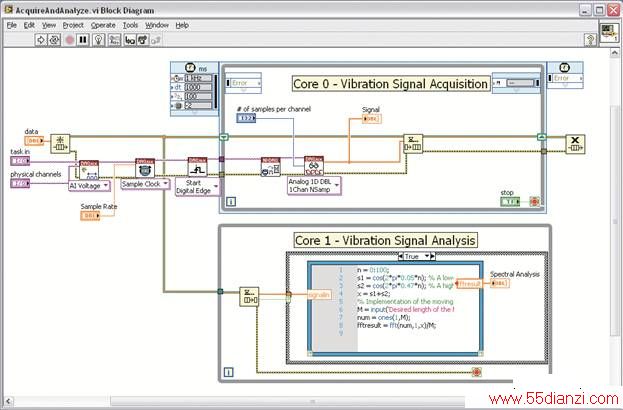
Task: Select the DAQmx Timing node
Action: (145, 168)
